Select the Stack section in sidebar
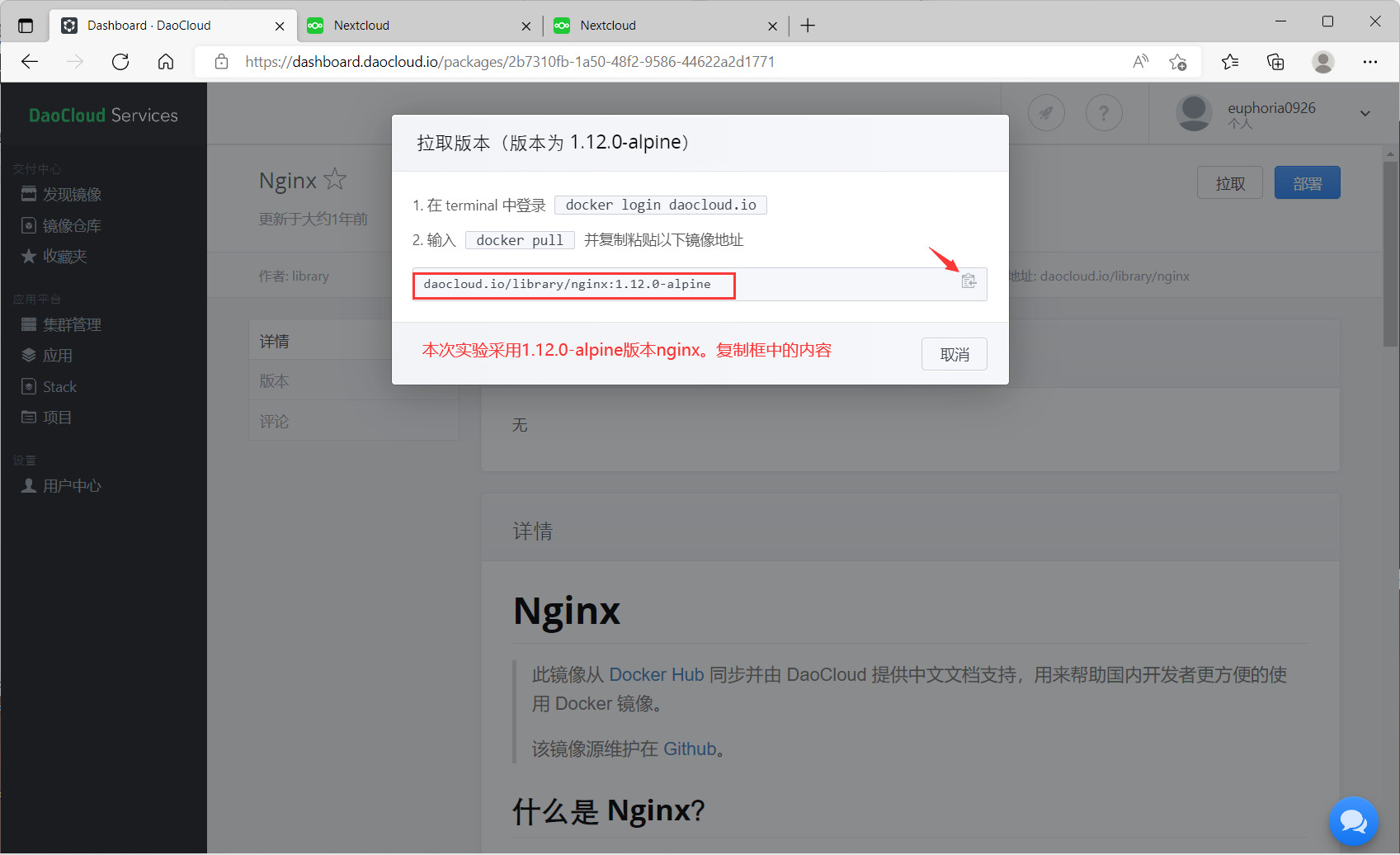 pyautogui.click(x=58, y=385)
